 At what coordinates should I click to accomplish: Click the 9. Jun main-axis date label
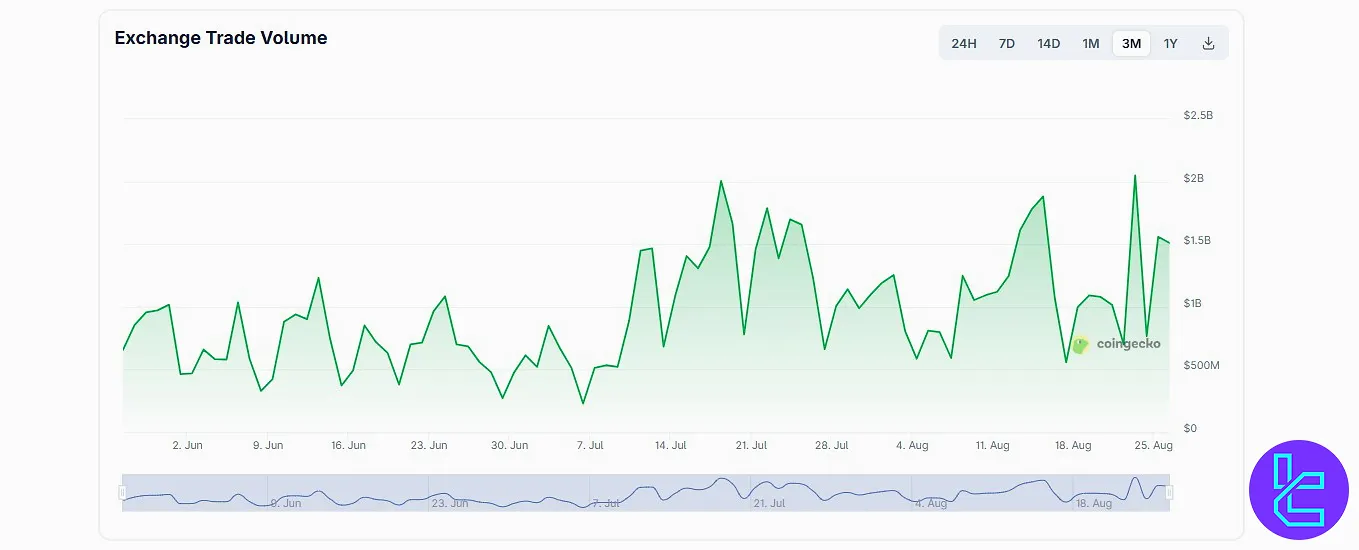(268, 445)
